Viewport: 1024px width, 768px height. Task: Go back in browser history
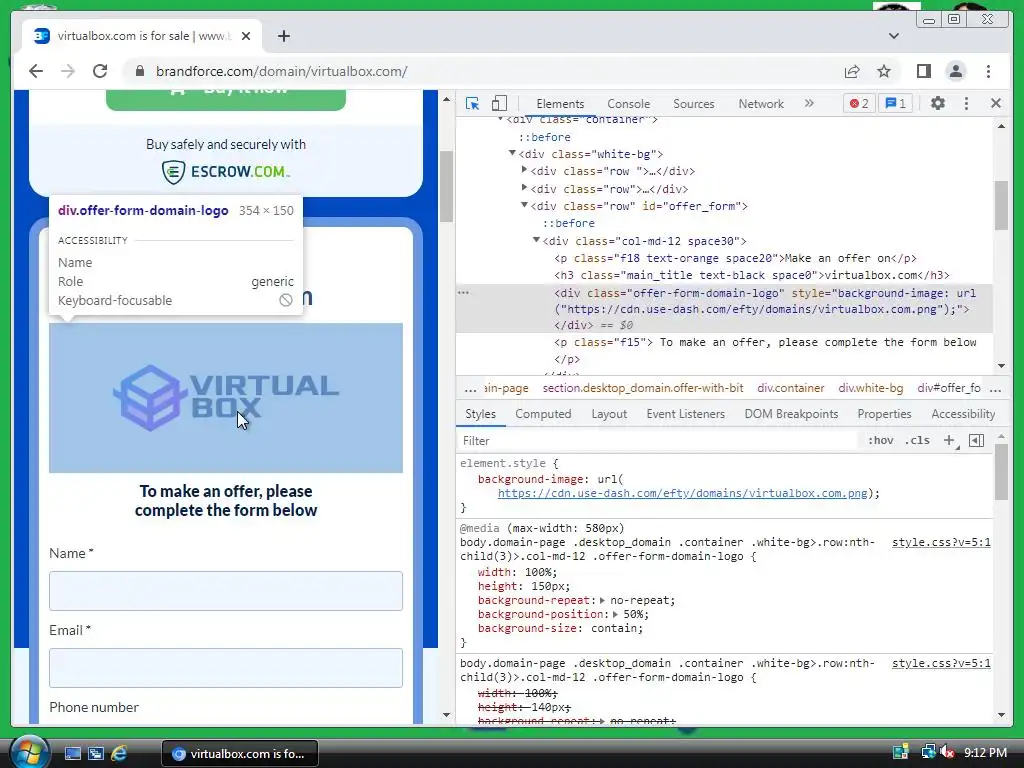click(x=36, y=71)
